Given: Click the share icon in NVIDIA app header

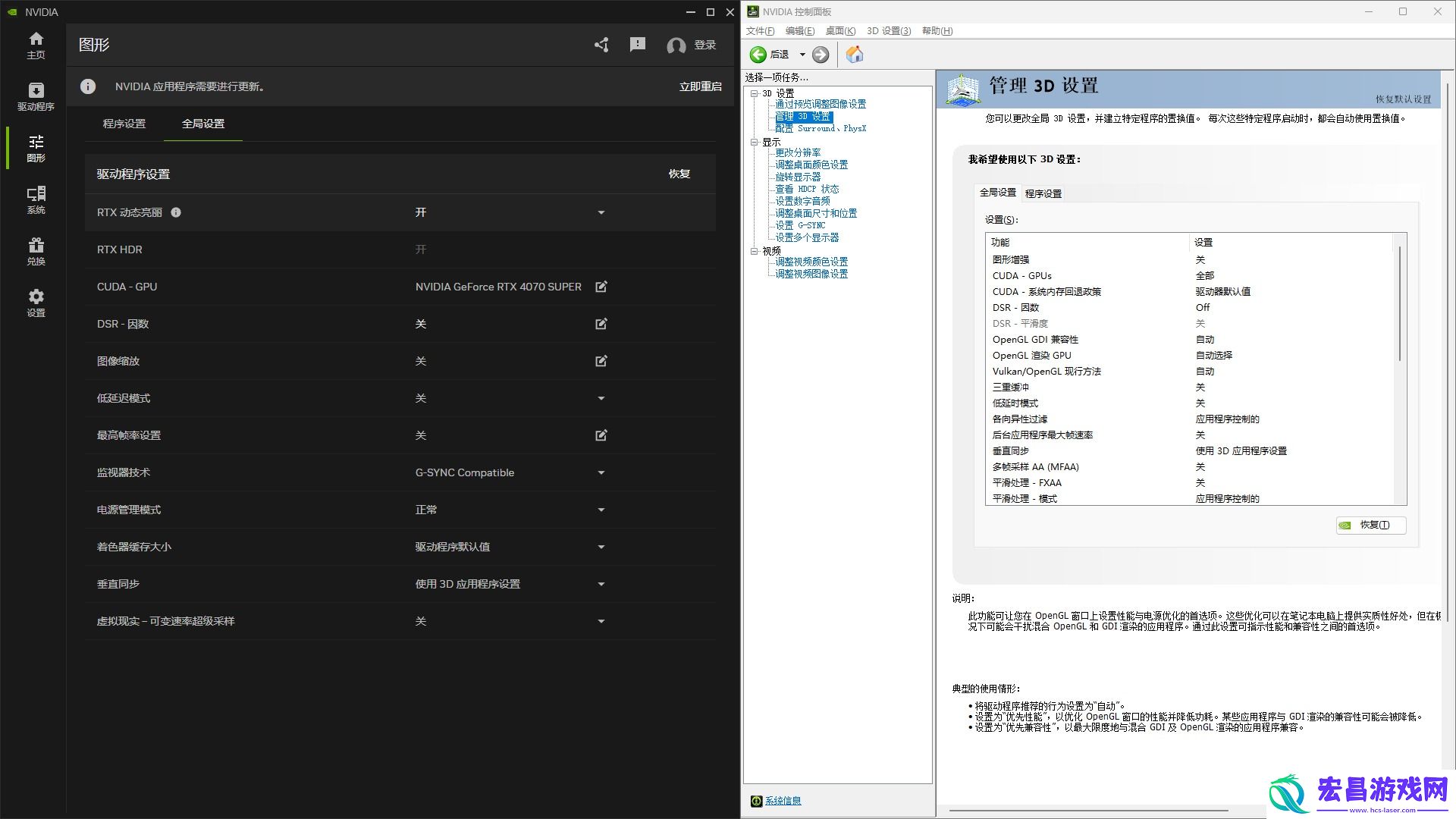Looking at the screenshot, I should [601, 45].
